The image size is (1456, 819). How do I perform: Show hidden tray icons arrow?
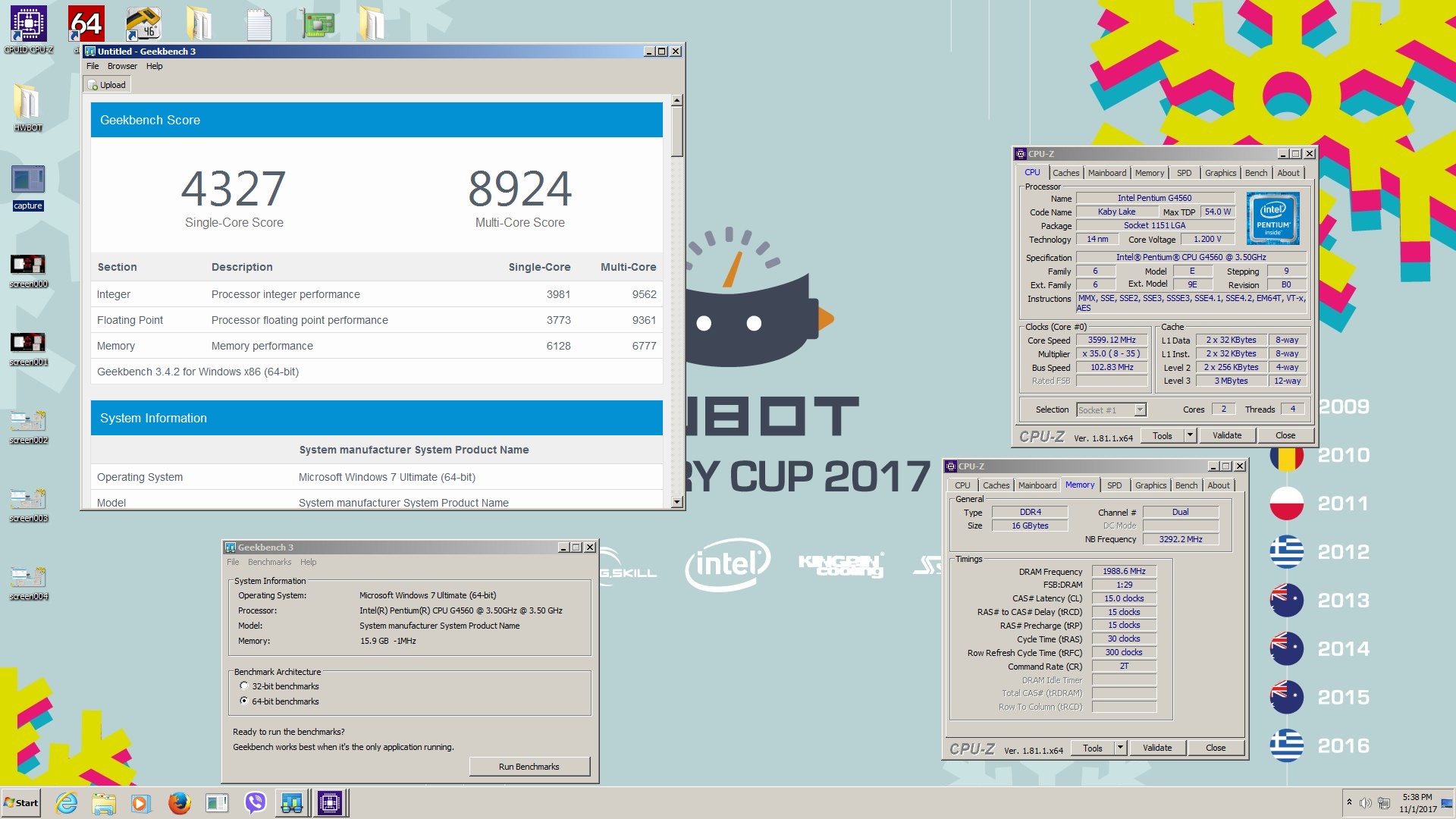click(1349, 802)
